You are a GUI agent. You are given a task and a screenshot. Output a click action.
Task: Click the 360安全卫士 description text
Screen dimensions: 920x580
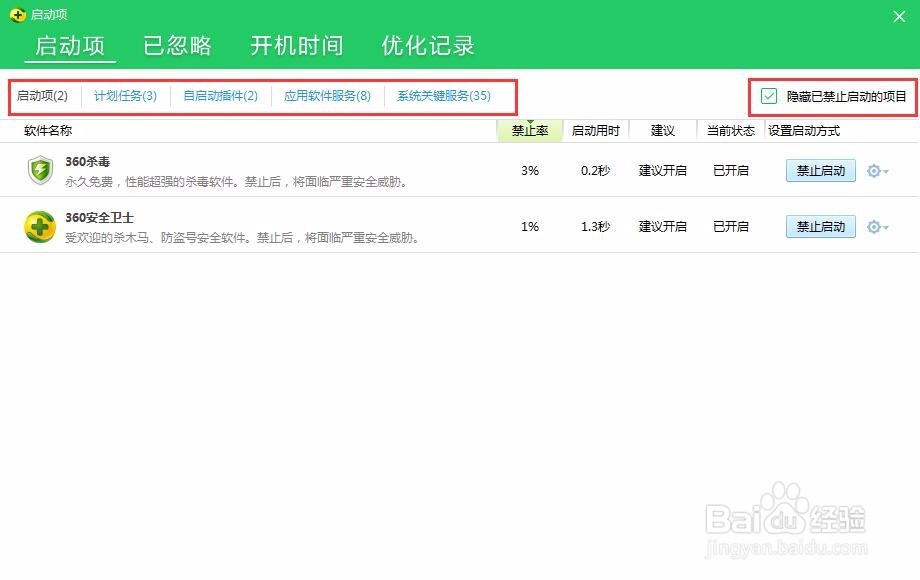(x=242, y=238)
